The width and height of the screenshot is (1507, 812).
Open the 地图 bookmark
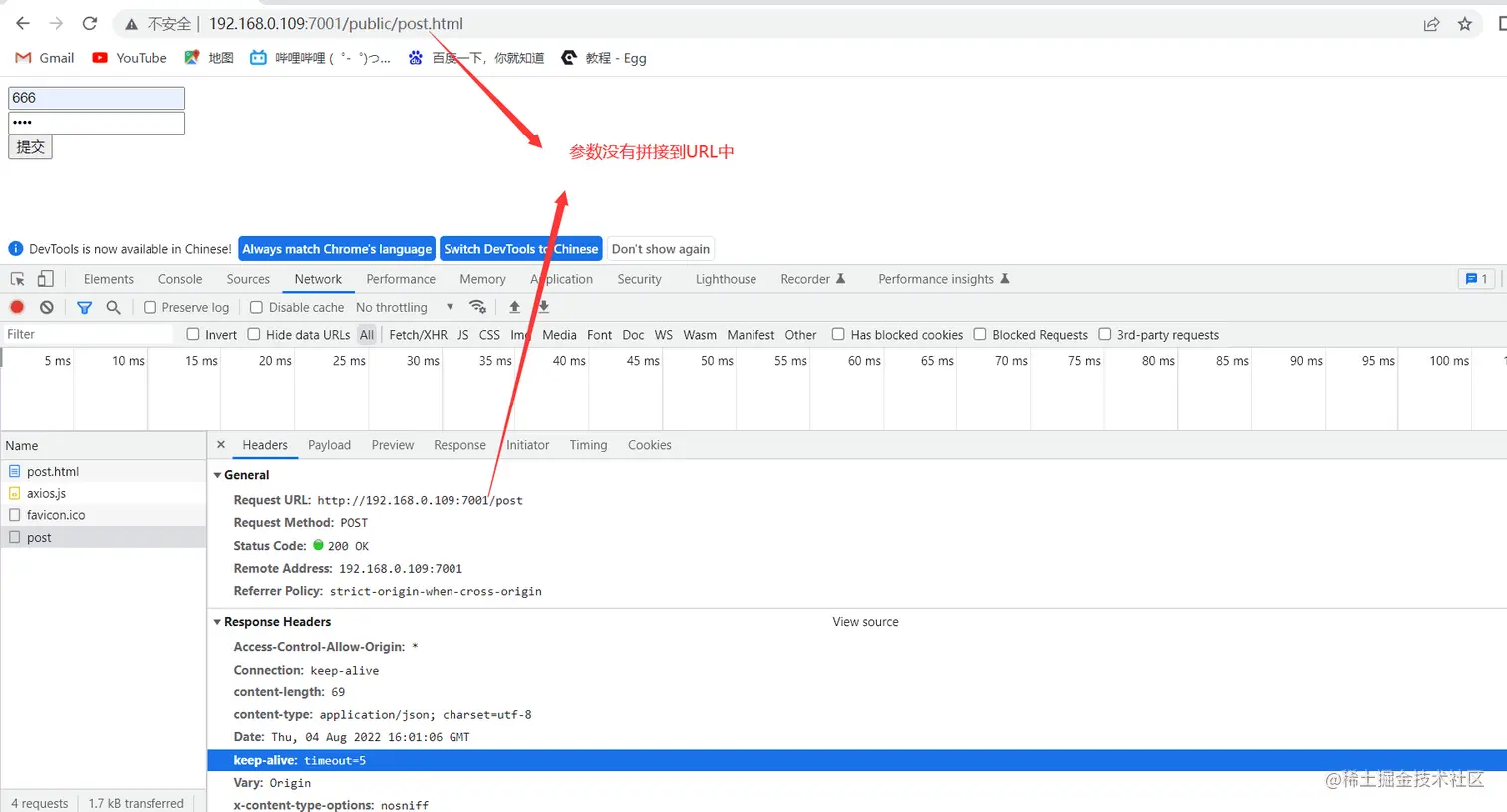[x=209, y=58]
